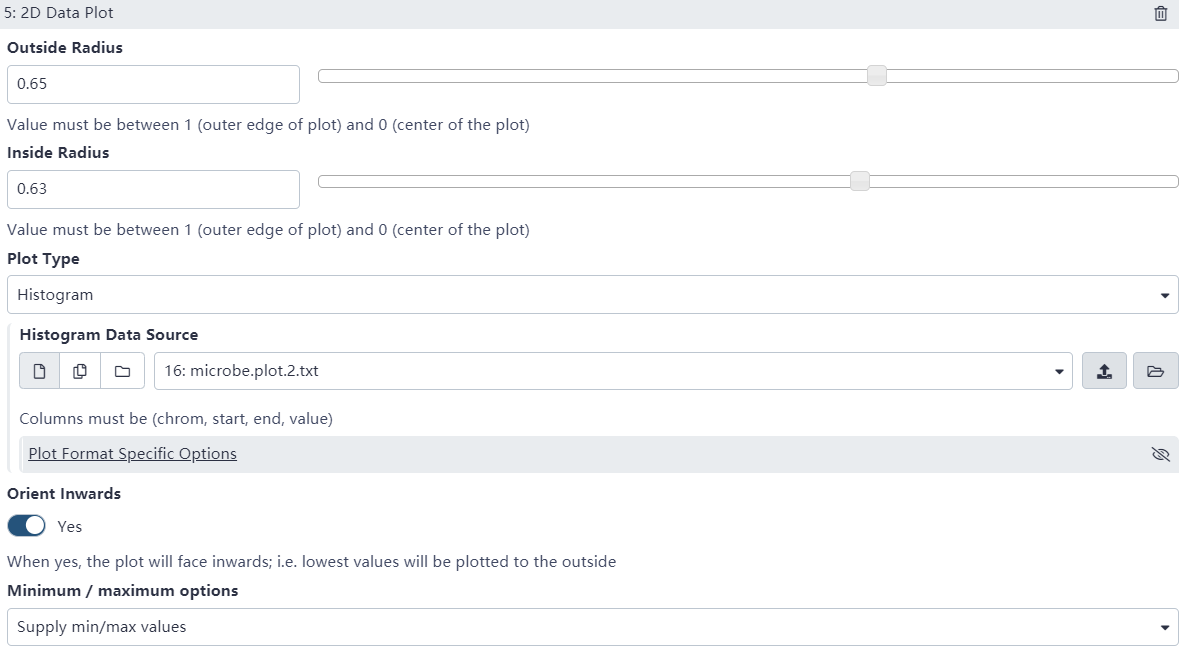Image resolution: width=1188 pixels, height=650 pixels.
Task: Click the Inside Radius value field
Action: click(x=153, y=189)
